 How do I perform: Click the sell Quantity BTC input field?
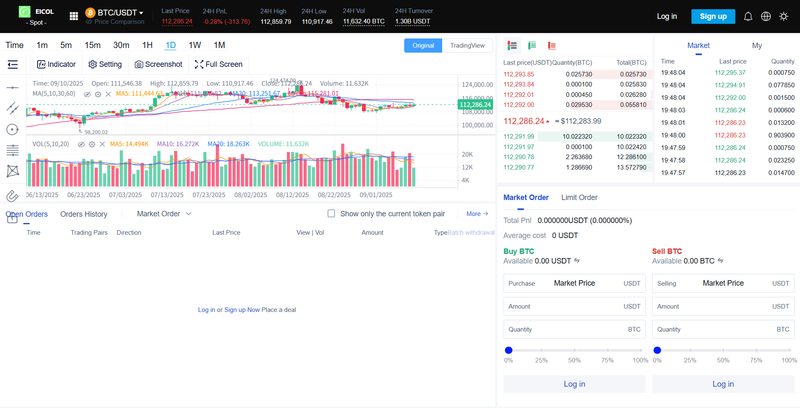(723, 329)
